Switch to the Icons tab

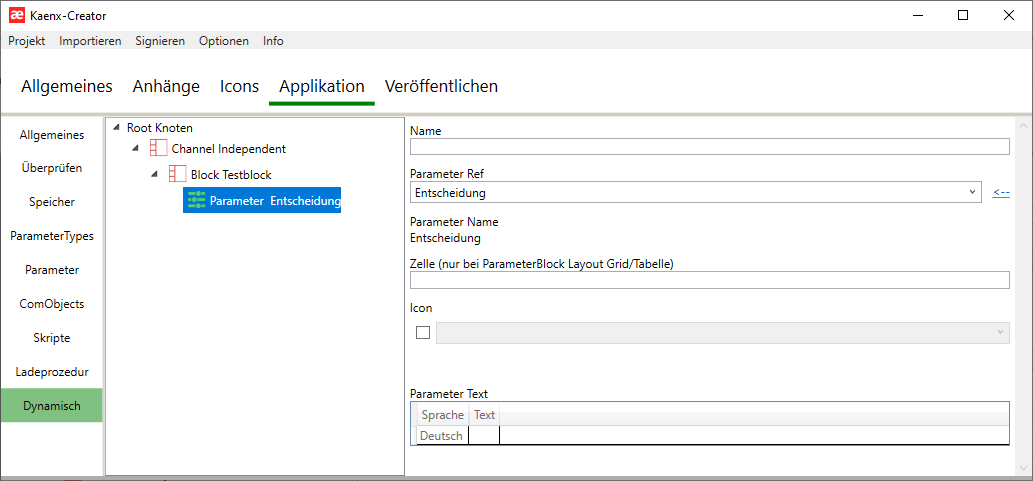coord(239,86)
